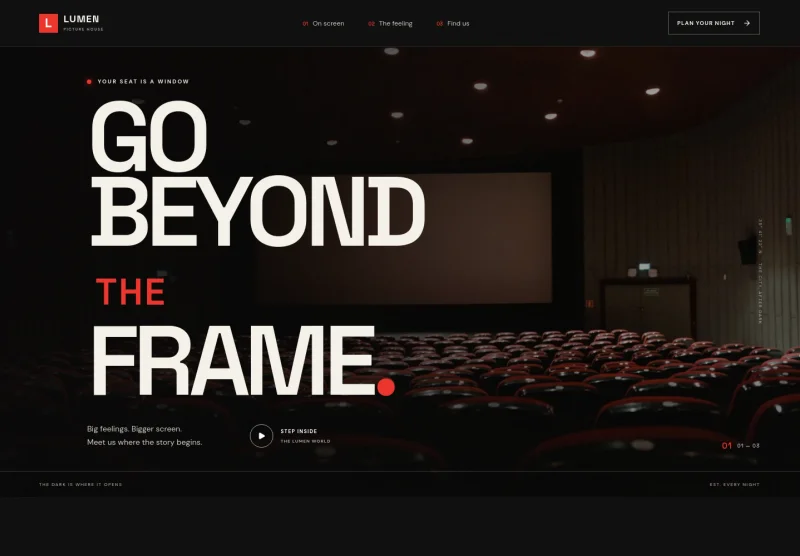This screenshot has width=800, height=556.
Task: Go to The feeling section
Action: click(x=390, y=23)
